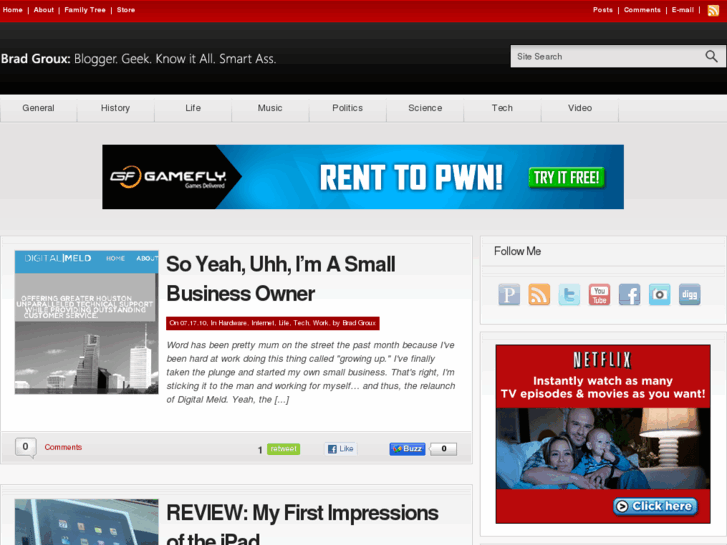The height and width of the screenshot is (545, 727).
Task: Click the Buzz count box showing 0
Action: [x=443, y=449]
